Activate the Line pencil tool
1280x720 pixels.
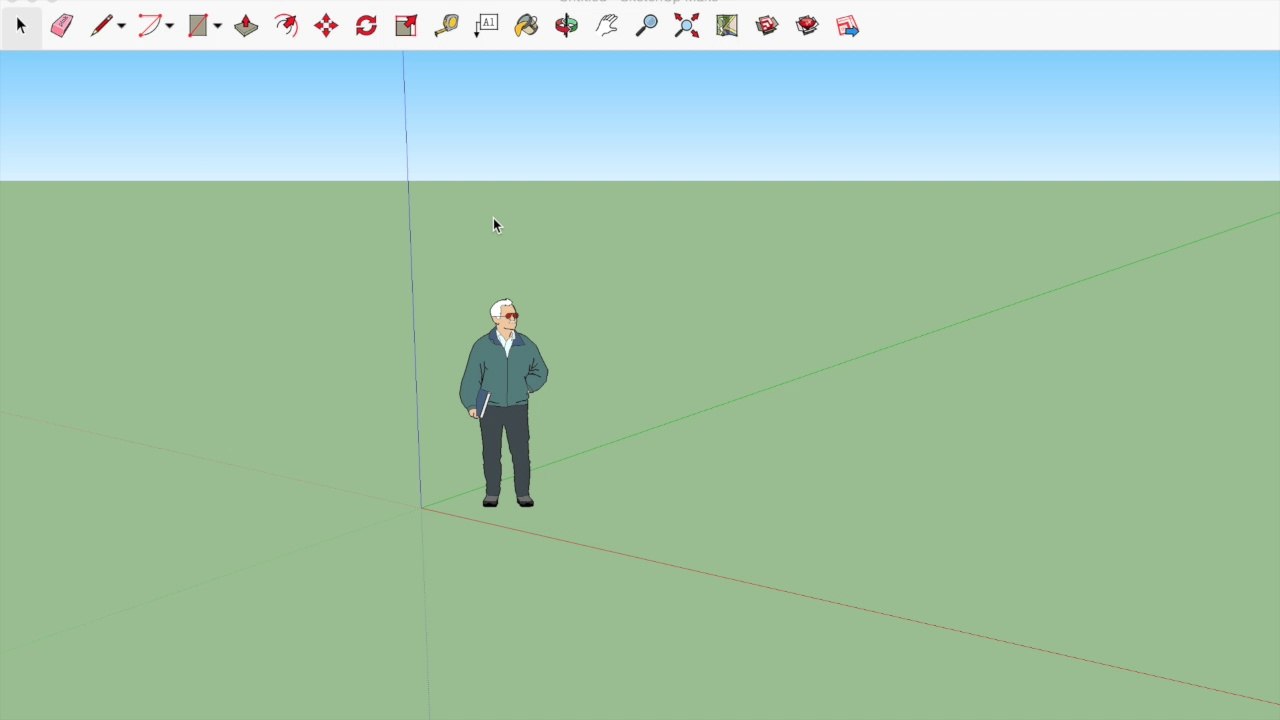coord(101,26)
